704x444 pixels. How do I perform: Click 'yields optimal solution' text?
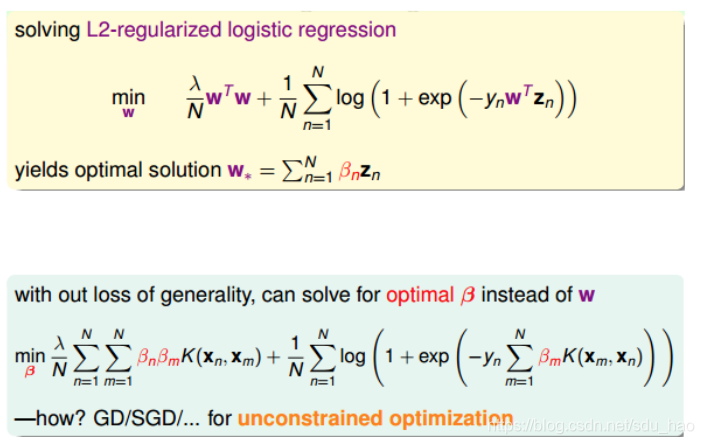(118, 170)
